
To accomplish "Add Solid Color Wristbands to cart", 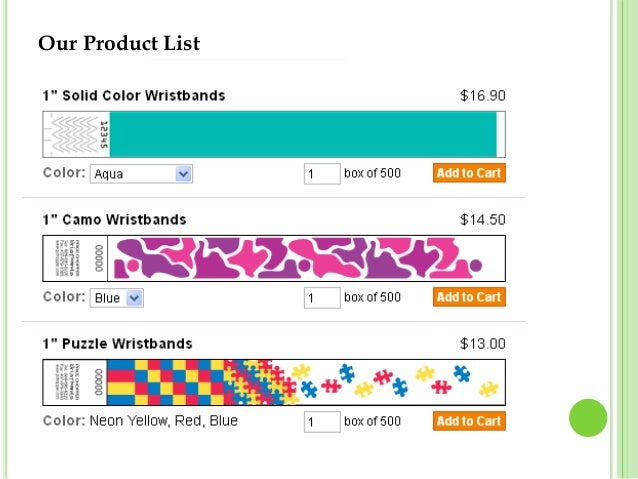I will click(x=469, y=173).
